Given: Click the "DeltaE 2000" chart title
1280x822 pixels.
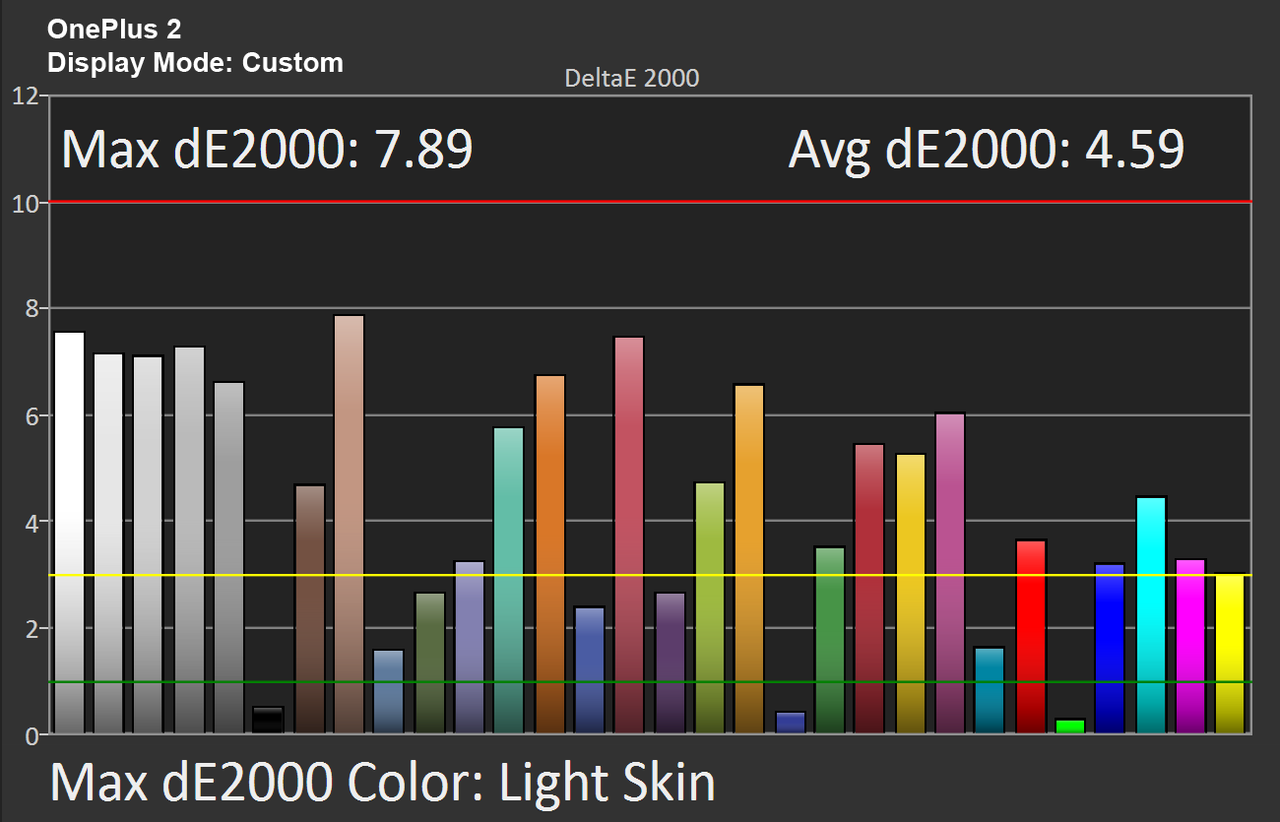Looking at the screenshot, I should point(632,78).
